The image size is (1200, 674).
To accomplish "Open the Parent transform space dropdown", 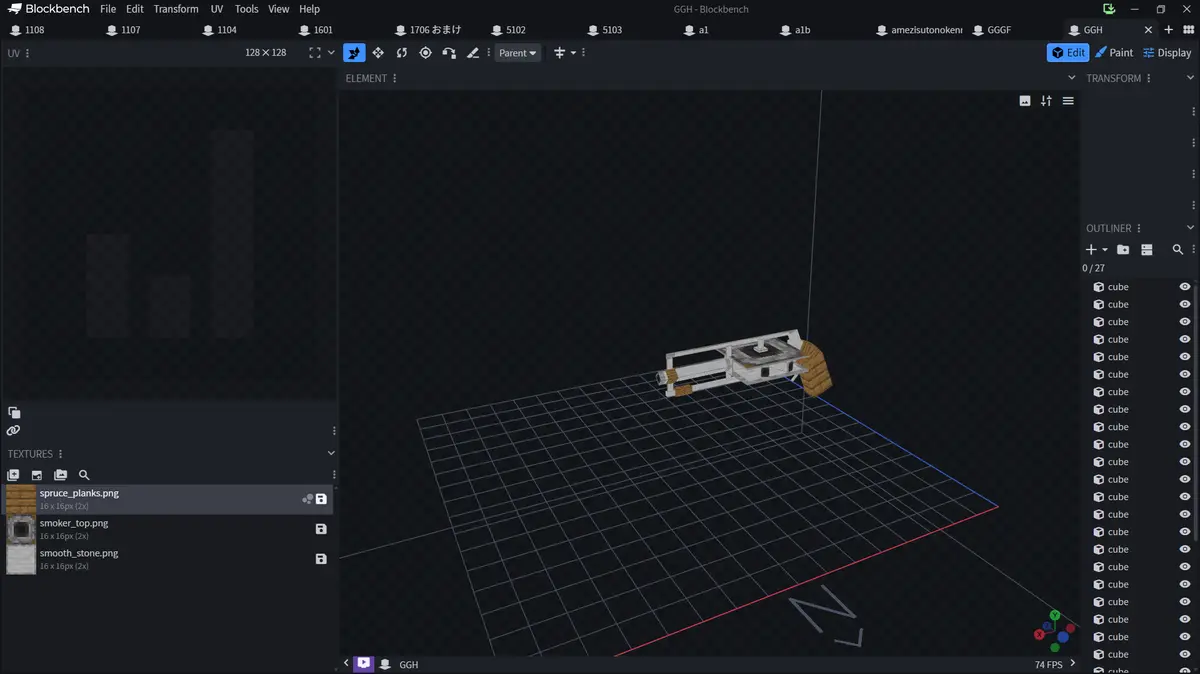I will (x=517, y=53).
